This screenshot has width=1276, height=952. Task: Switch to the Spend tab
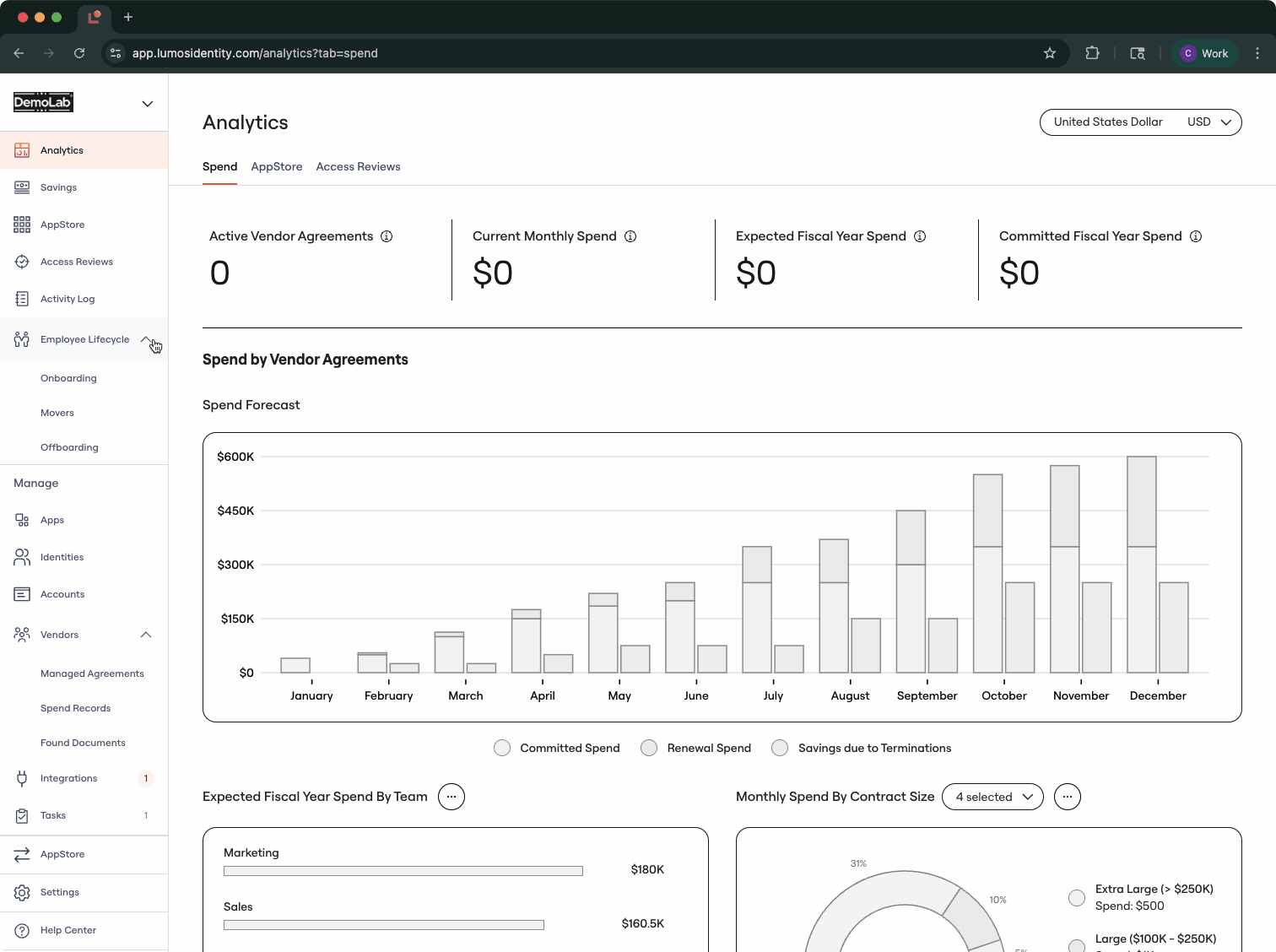click(x=219, y=167)
